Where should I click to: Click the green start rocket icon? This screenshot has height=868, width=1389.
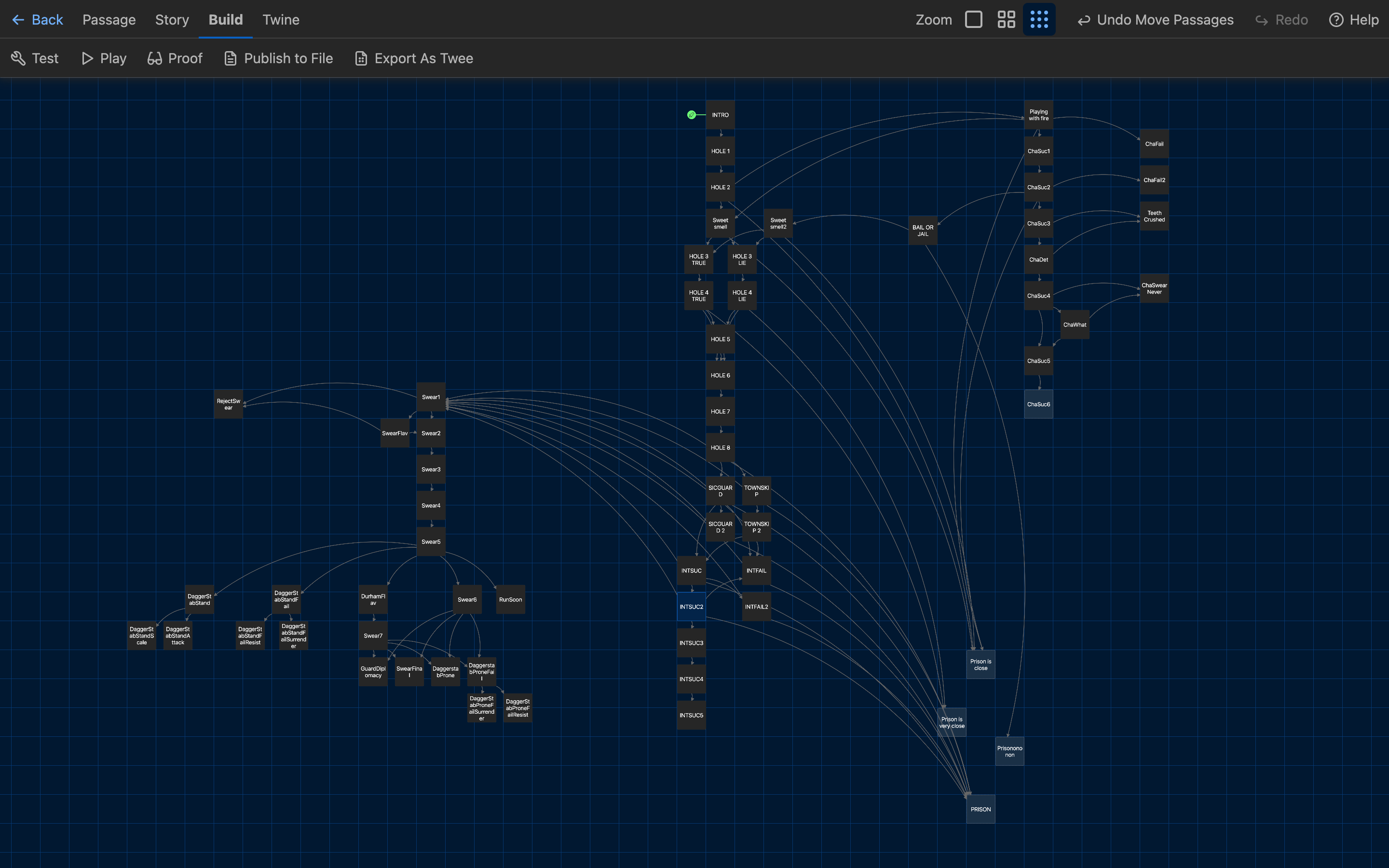[x=692, y=115]
